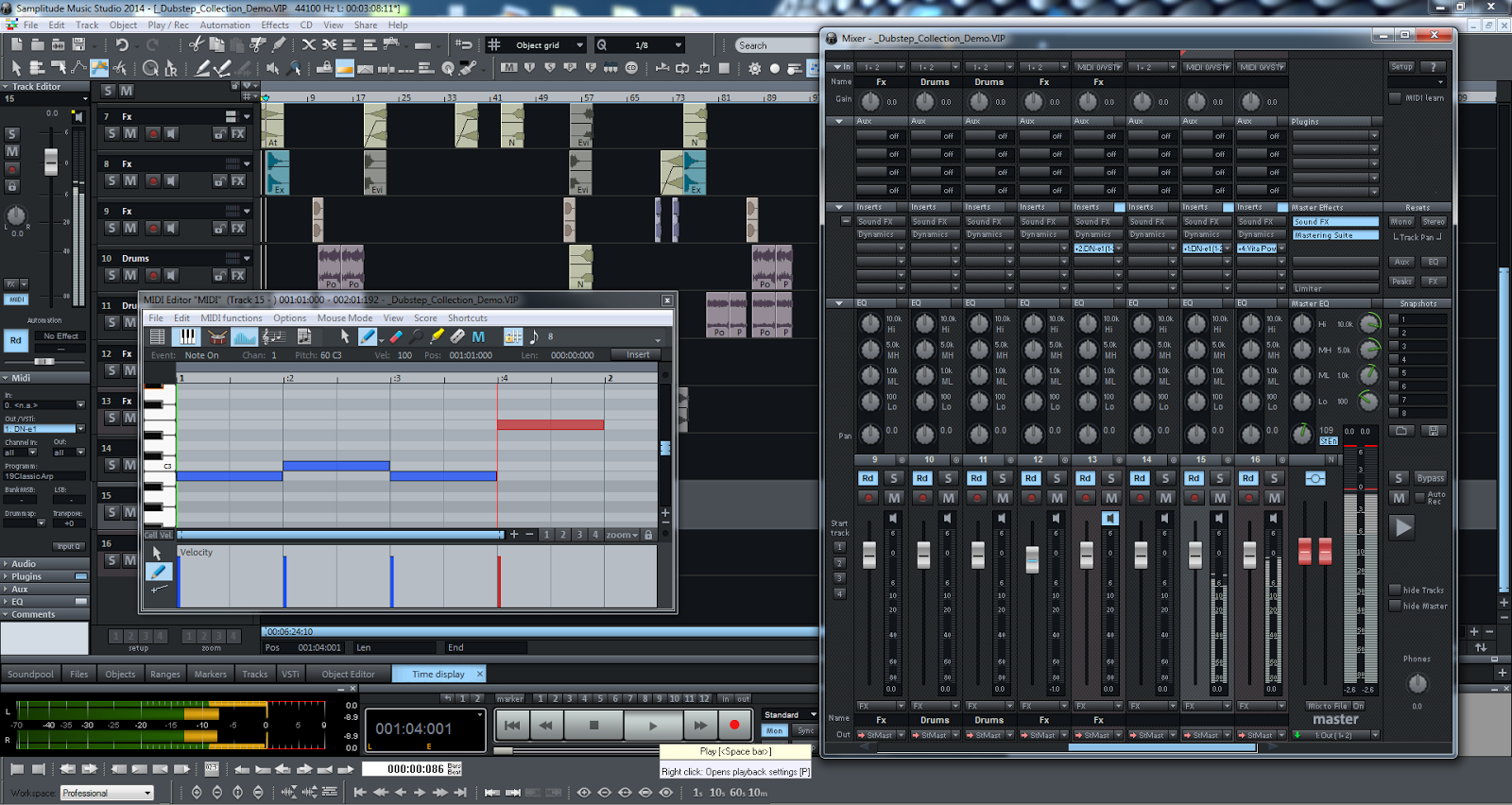Save the project with the floppy disk icon

79,44
